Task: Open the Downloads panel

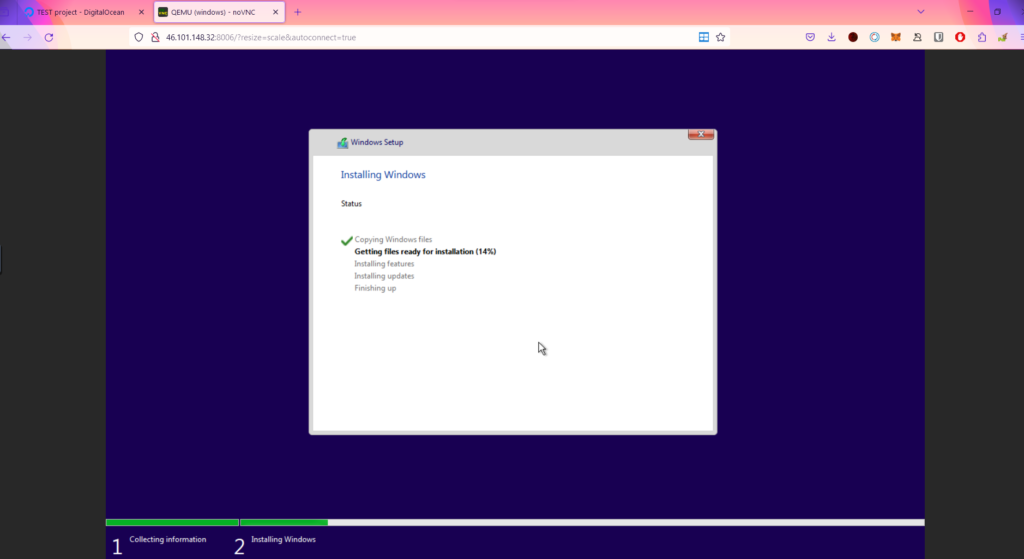Action: [831, 37]
